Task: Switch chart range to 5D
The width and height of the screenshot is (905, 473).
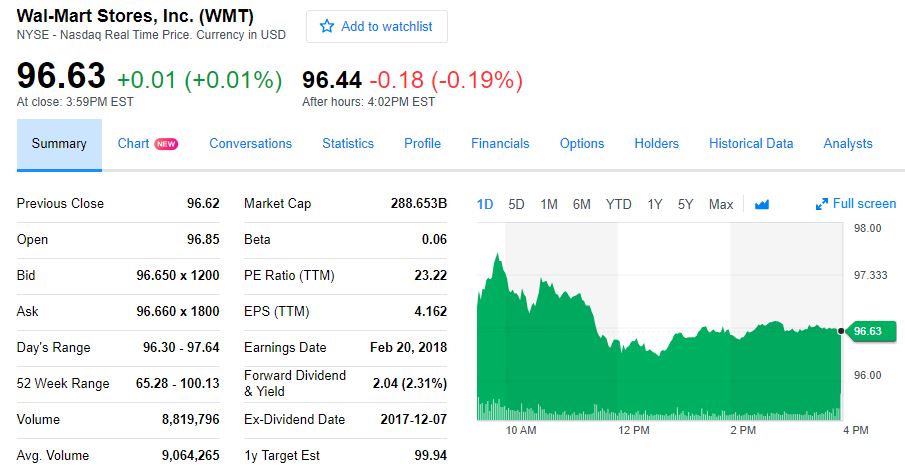Action: pyautogui.click(x=516, y=204)
